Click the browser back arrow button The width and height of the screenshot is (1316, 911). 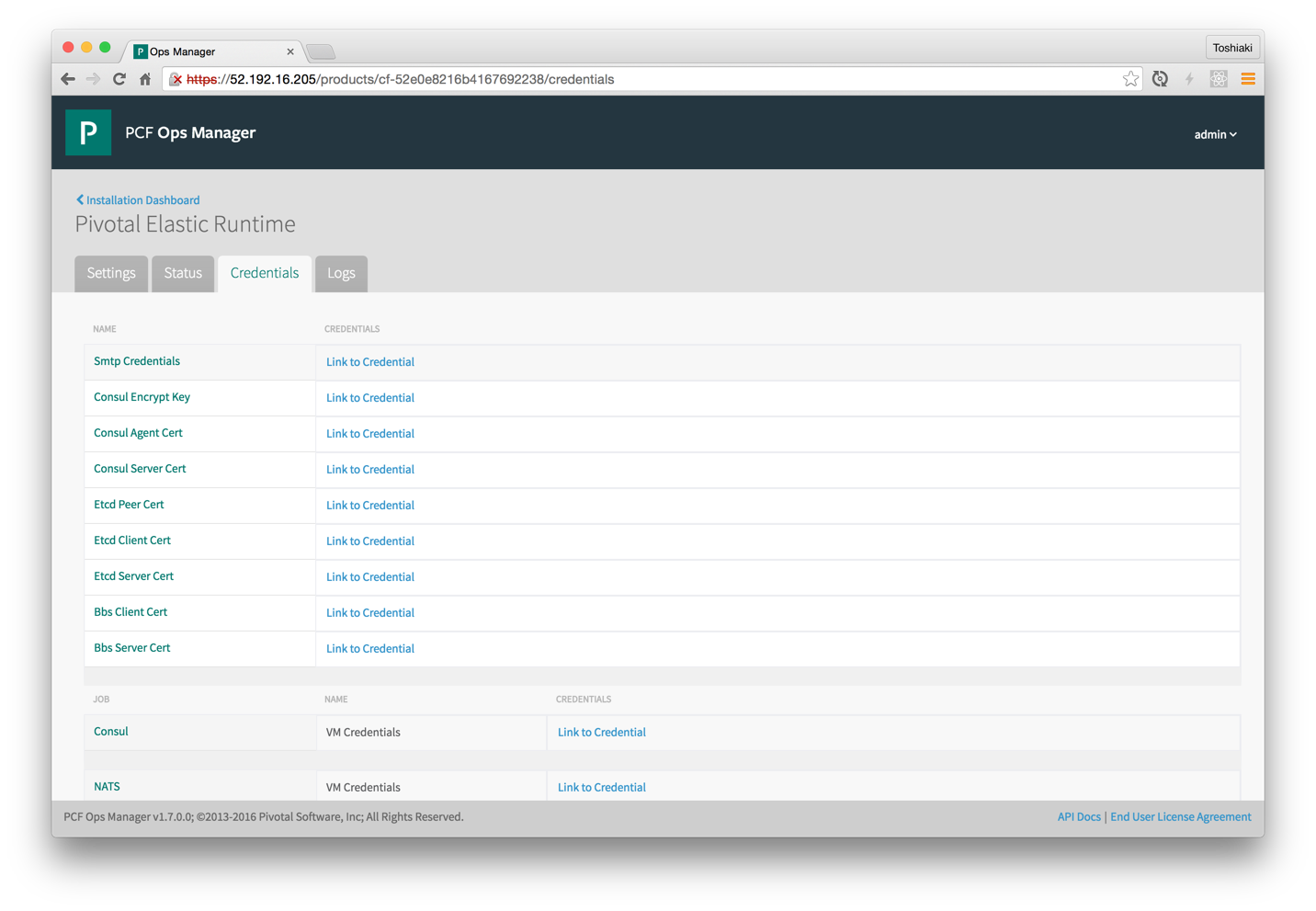pos(68,79)
